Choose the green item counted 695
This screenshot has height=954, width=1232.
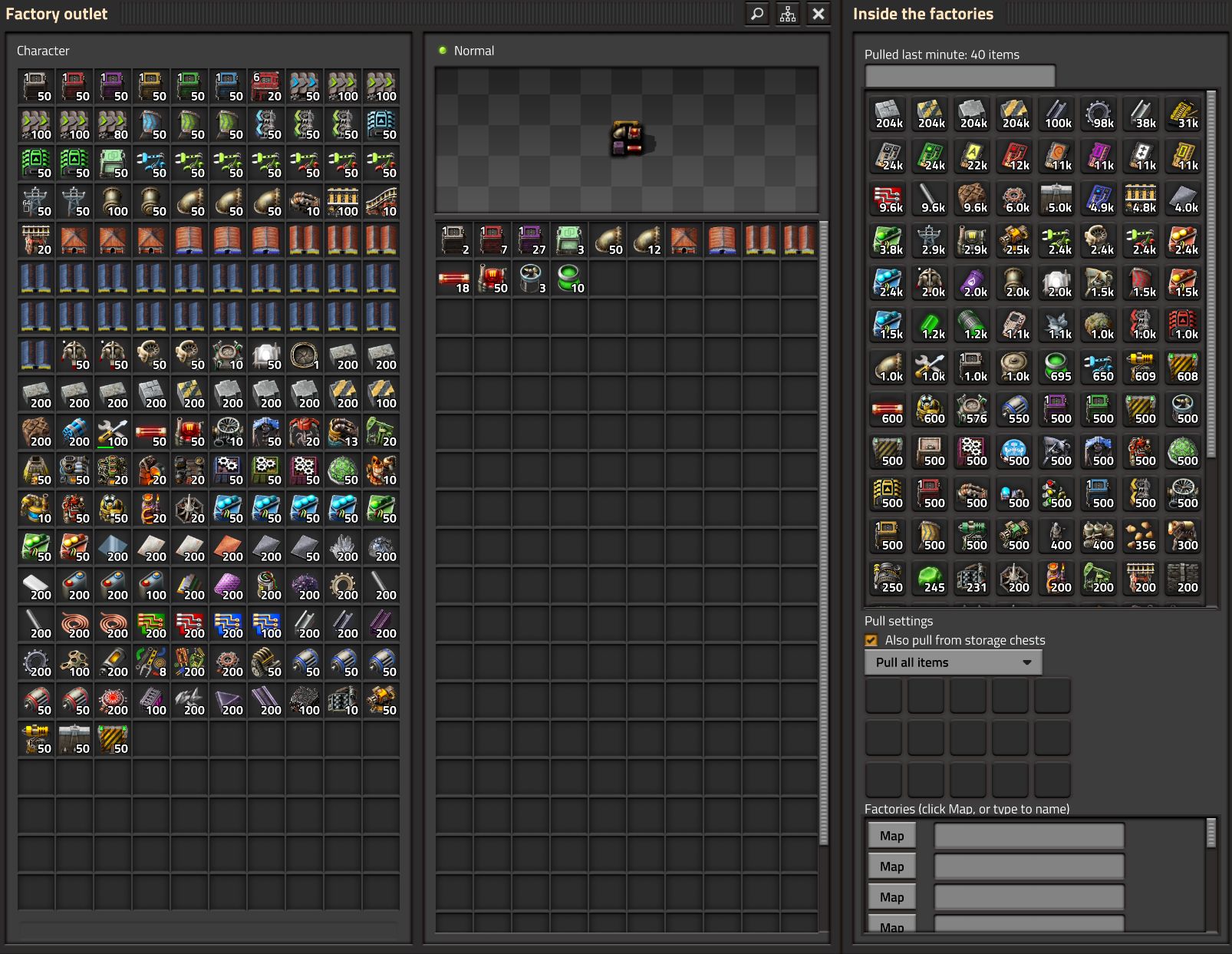point(1056,367)
